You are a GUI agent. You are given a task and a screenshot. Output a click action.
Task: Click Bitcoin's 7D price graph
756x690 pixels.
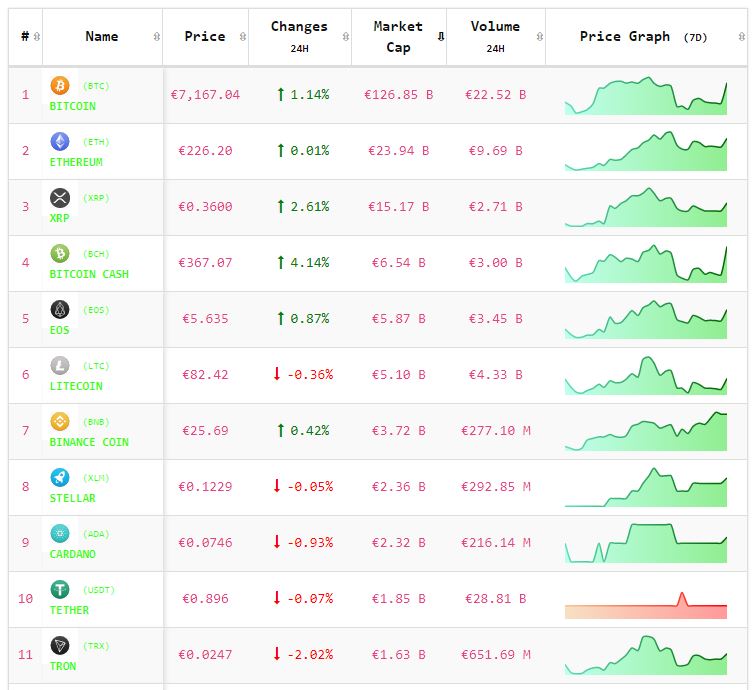646,96
